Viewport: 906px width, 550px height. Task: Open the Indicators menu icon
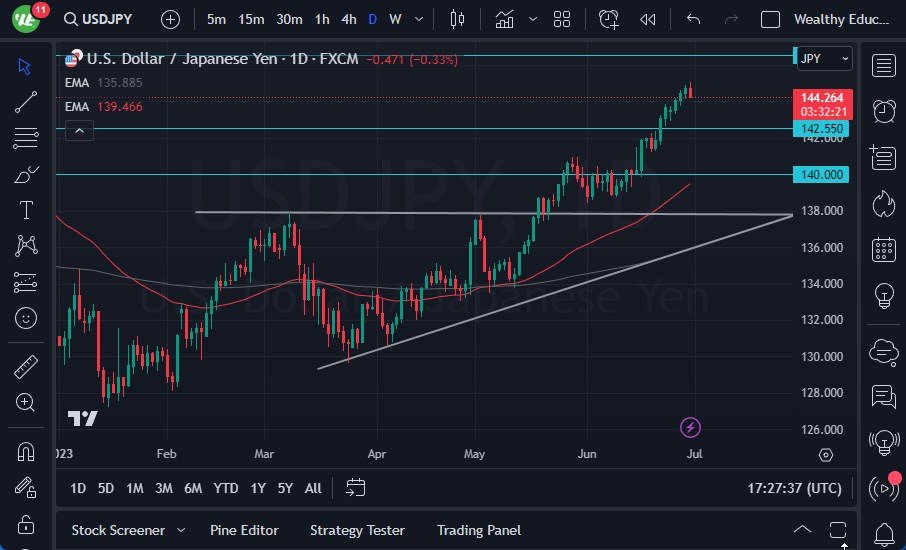505,19
